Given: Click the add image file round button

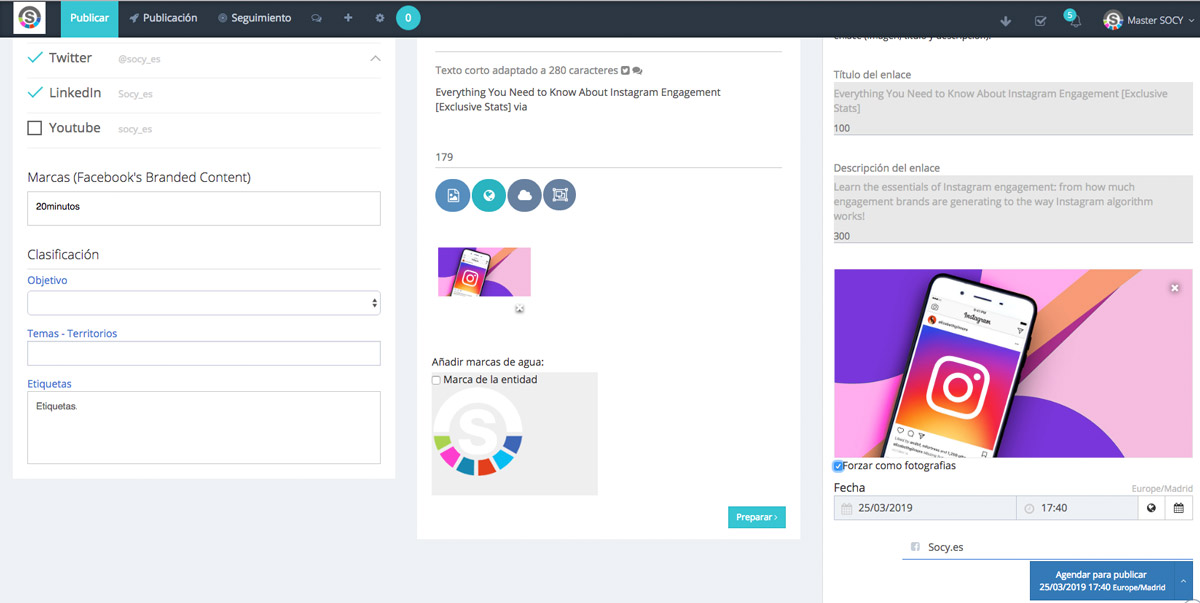Looking at the screenshot, I should click(x=453, y=195).
